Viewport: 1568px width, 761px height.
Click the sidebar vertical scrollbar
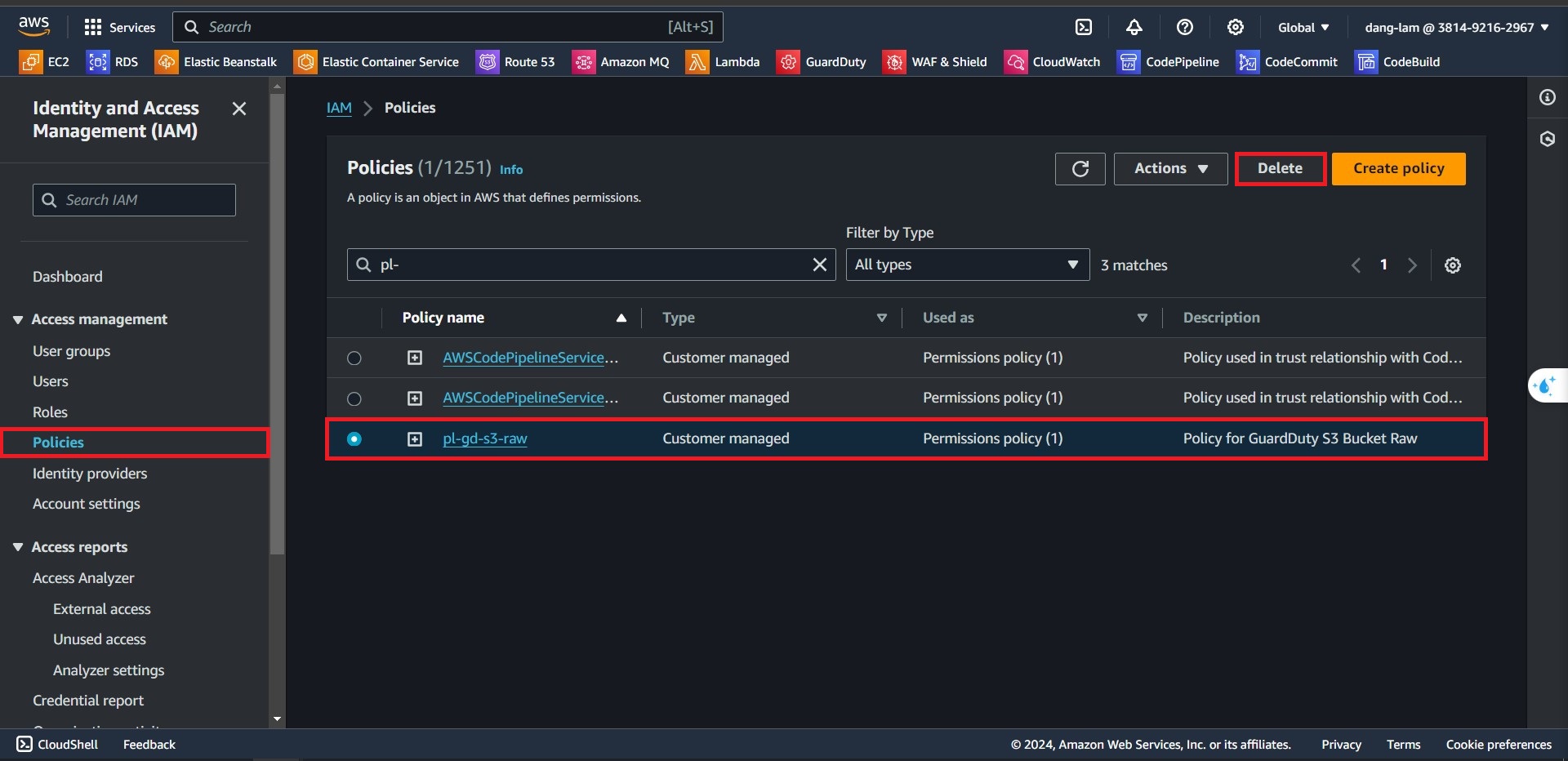click(277, 327)
